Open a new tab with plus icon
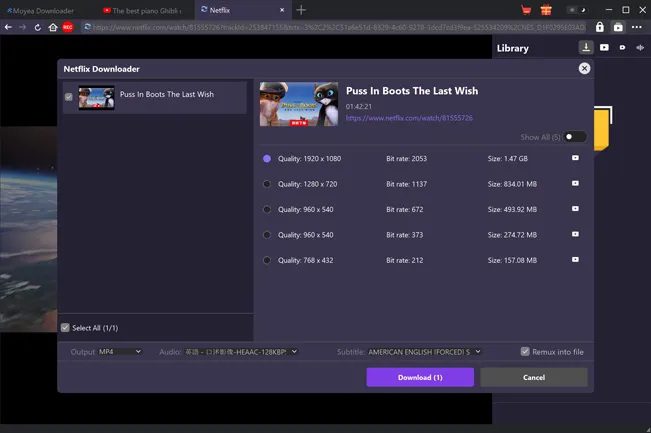Image resolution: width=651 pixels, height=433 pixels. coord(301,9)
